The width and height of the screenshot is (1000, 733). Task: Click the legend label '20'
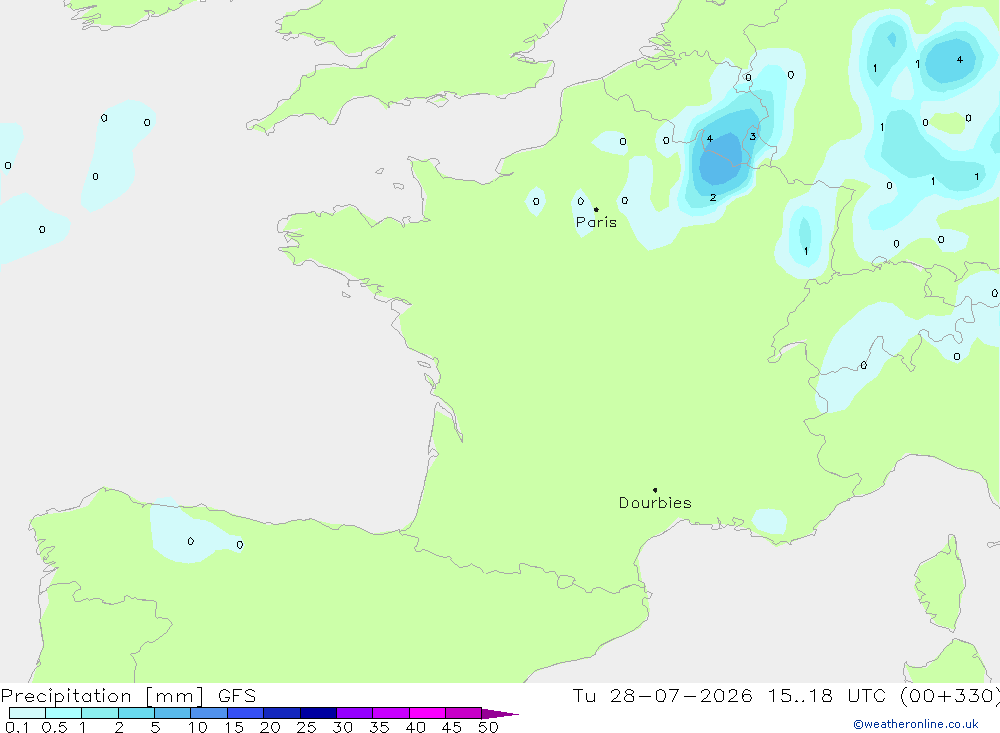270,727
